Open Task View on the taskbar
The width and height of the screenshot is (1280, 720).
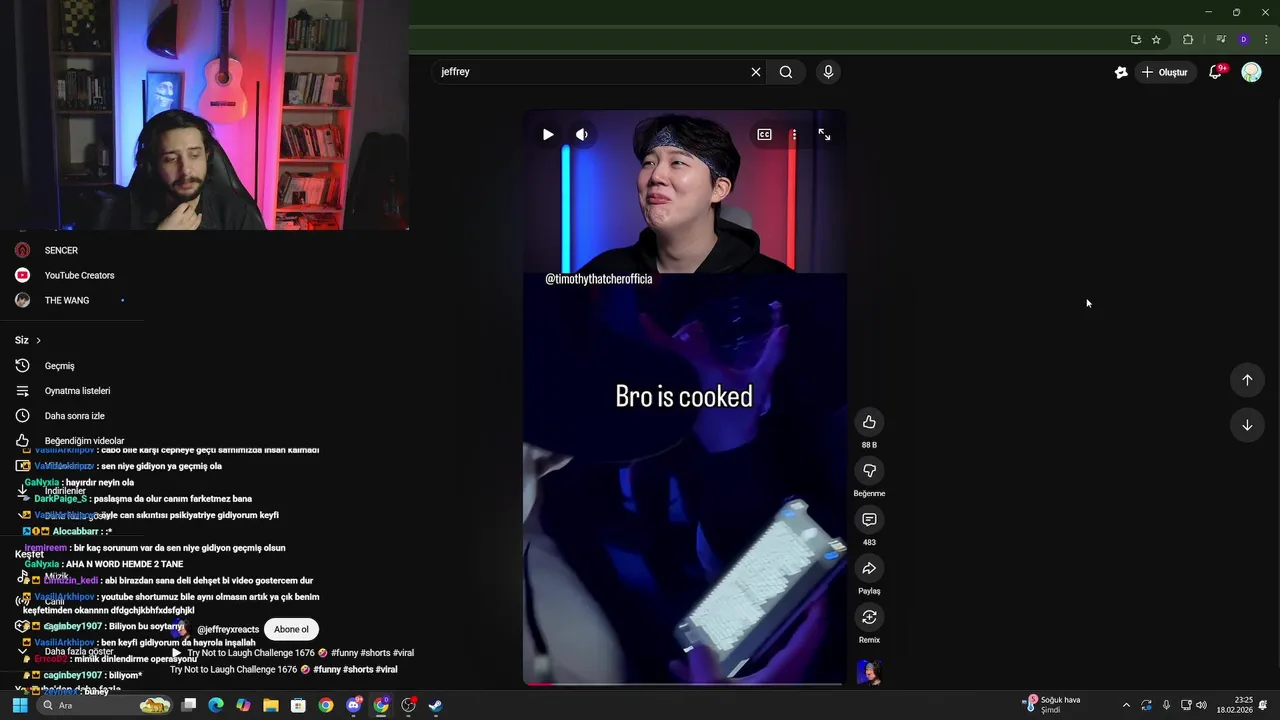point(188,705)
